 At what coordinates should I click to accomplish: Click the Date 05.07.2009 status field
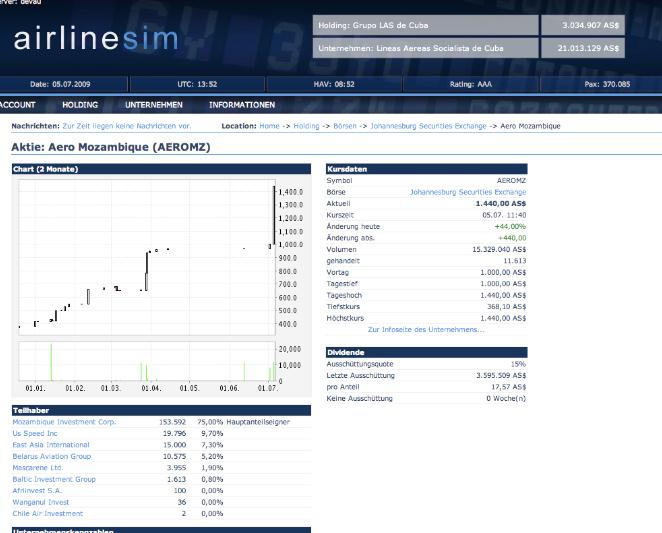coord(60,84)
